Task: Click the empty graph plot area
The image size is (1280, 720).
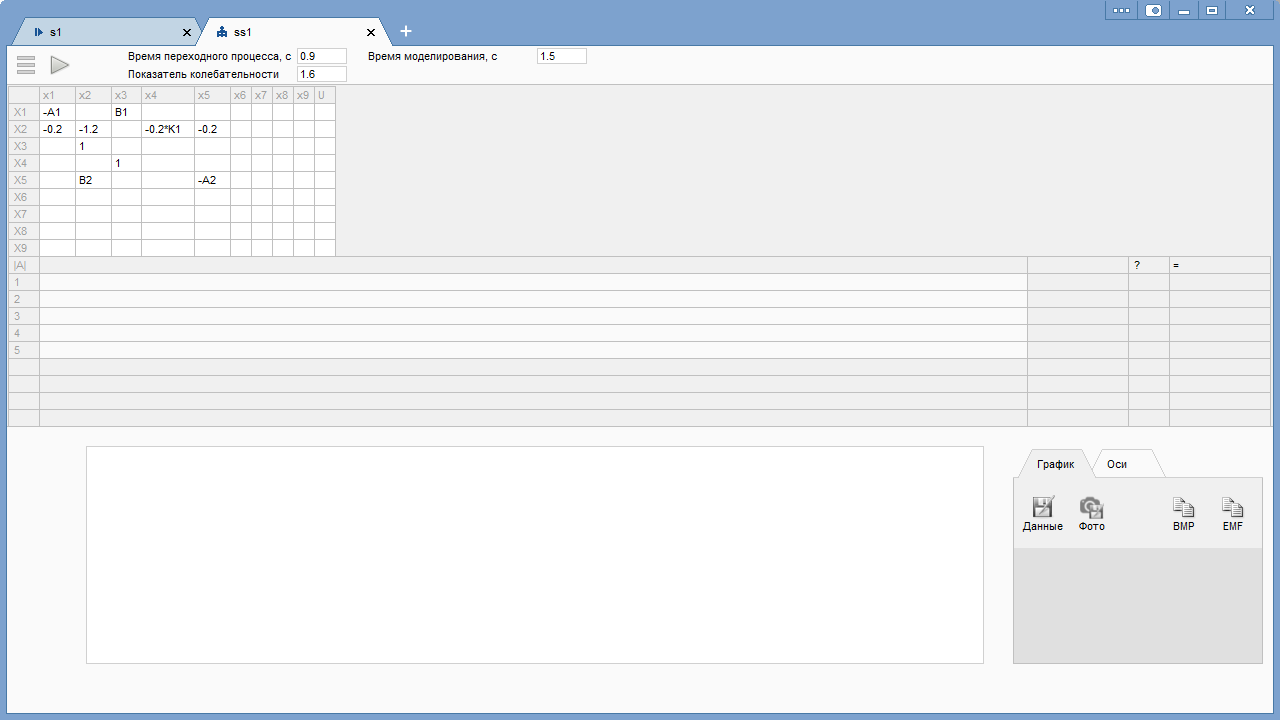Action: pyautogui.click(x=535, y=555)
